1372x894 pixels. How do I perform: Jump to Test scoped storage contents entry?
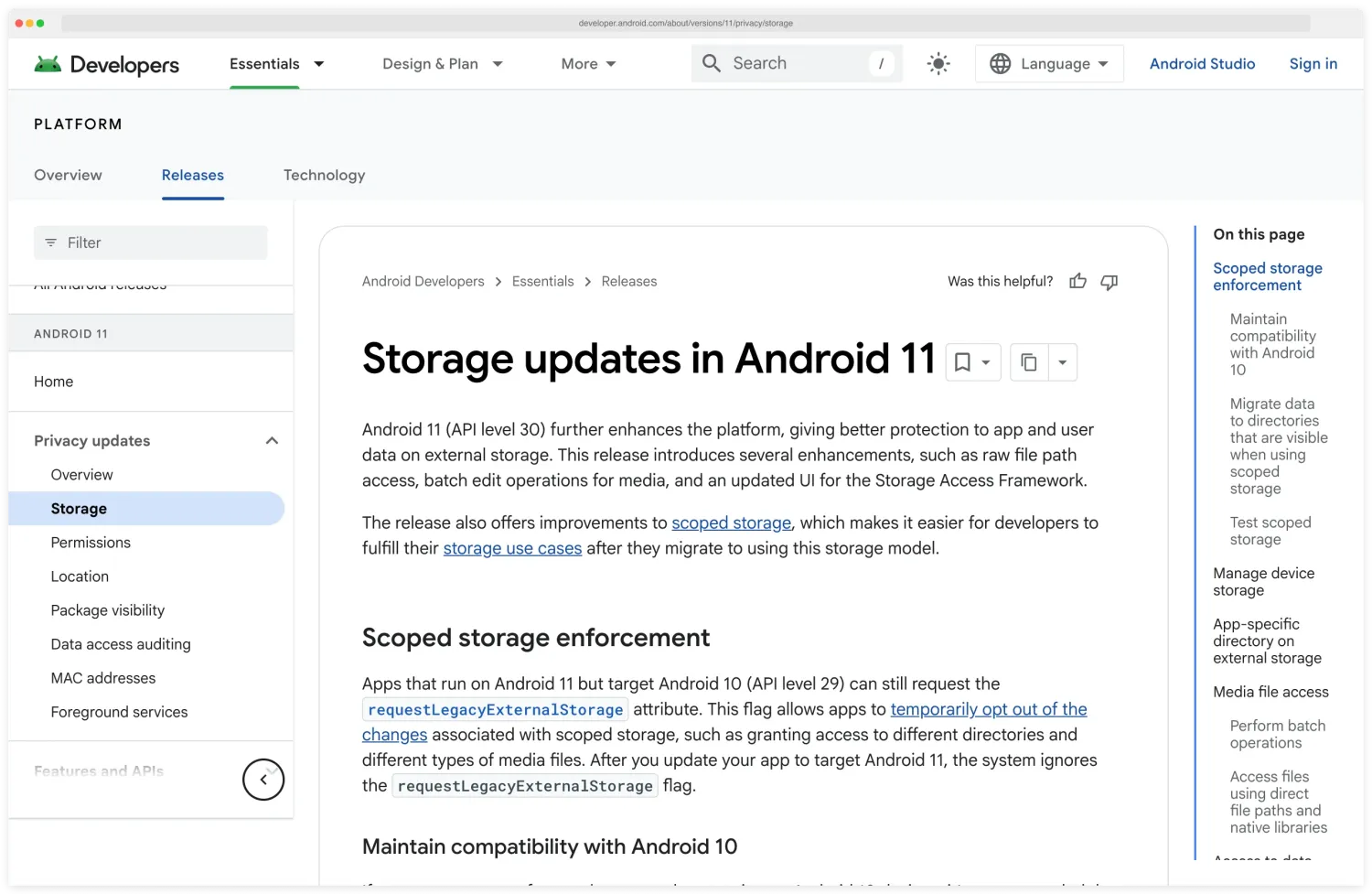[x=1270, y=532]
